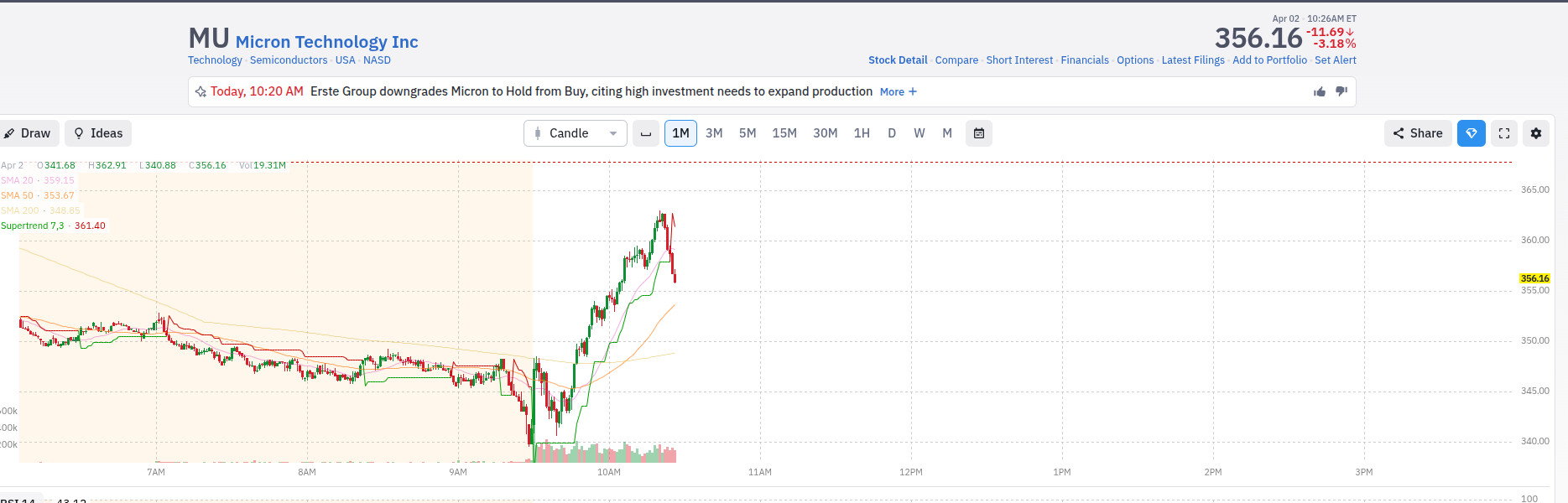The width and height of the screenshot is (1568, 503).
Task: Click the thumbs up icon on news
Action: [1320, 91]
